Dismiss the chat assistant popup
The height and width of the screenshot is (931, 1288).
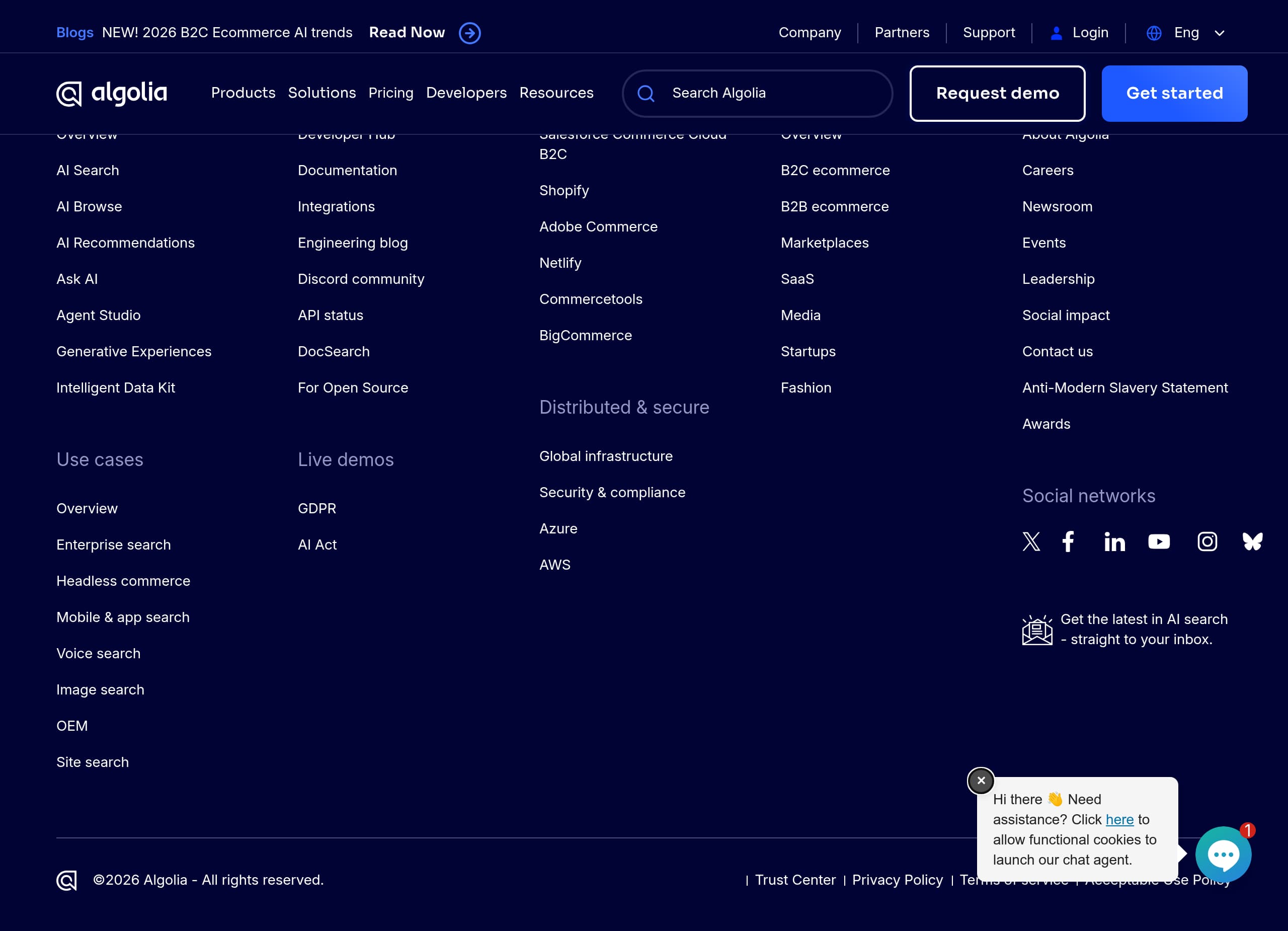tap(980, 781)
